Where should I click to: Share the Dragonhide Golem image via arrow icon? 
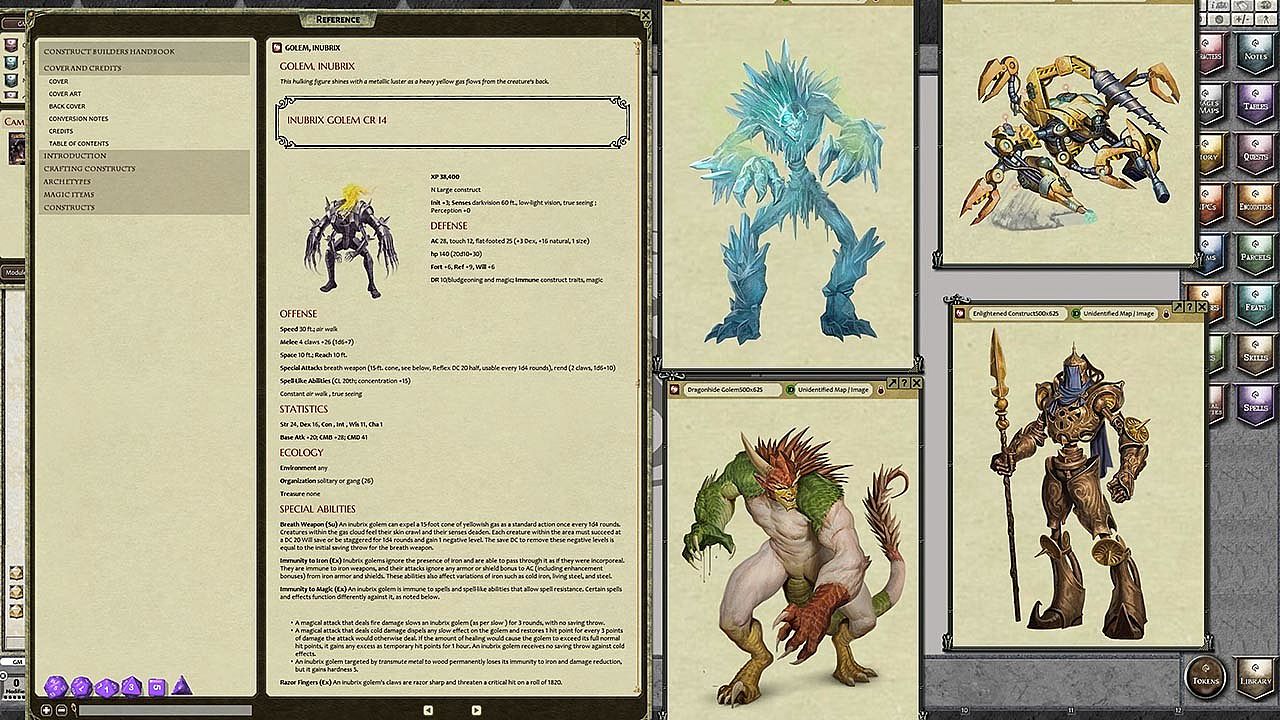[x=892, y=383]
